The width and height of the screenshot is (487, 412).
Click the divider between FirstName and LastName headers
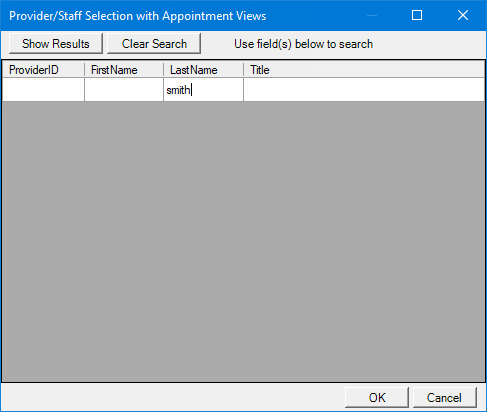(x=164, y=70)
